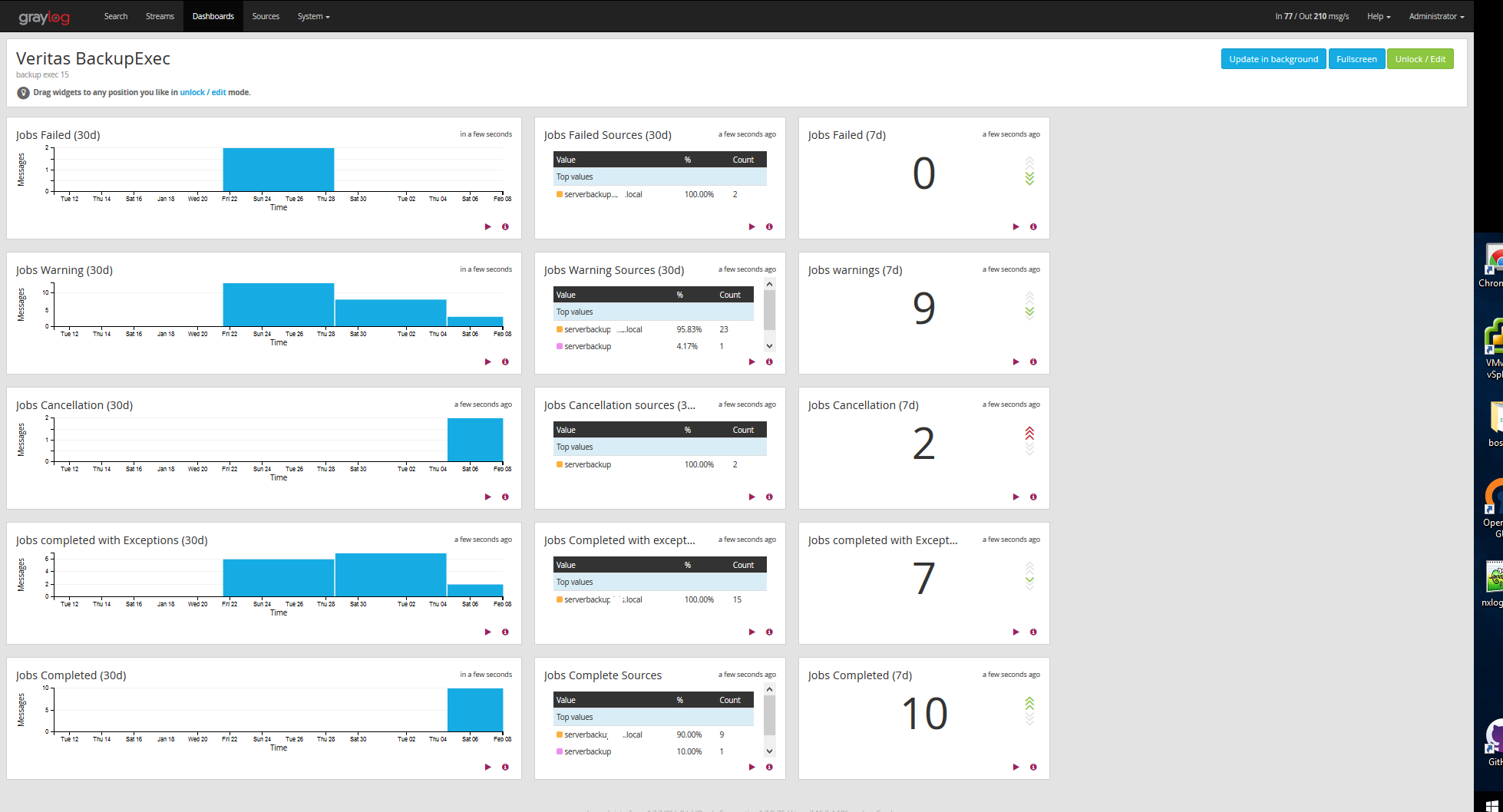Click the In/Out msg/s throughput indicator
Image resolution: width=1503 pixels, height=812 pixels.
click(x=1312, y=16)
